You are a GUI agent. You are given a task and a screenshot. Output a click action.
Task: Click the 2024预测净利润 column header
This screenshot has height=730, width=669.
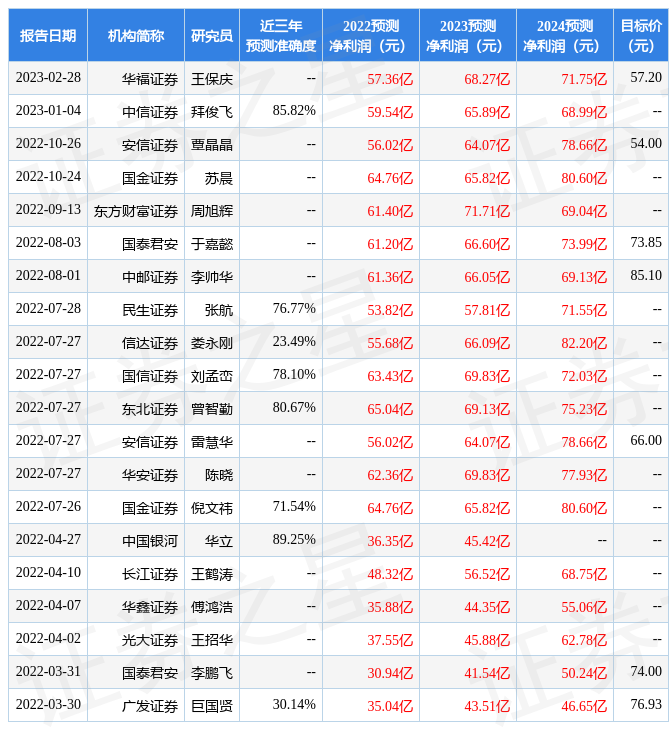(x=565, y=35)
